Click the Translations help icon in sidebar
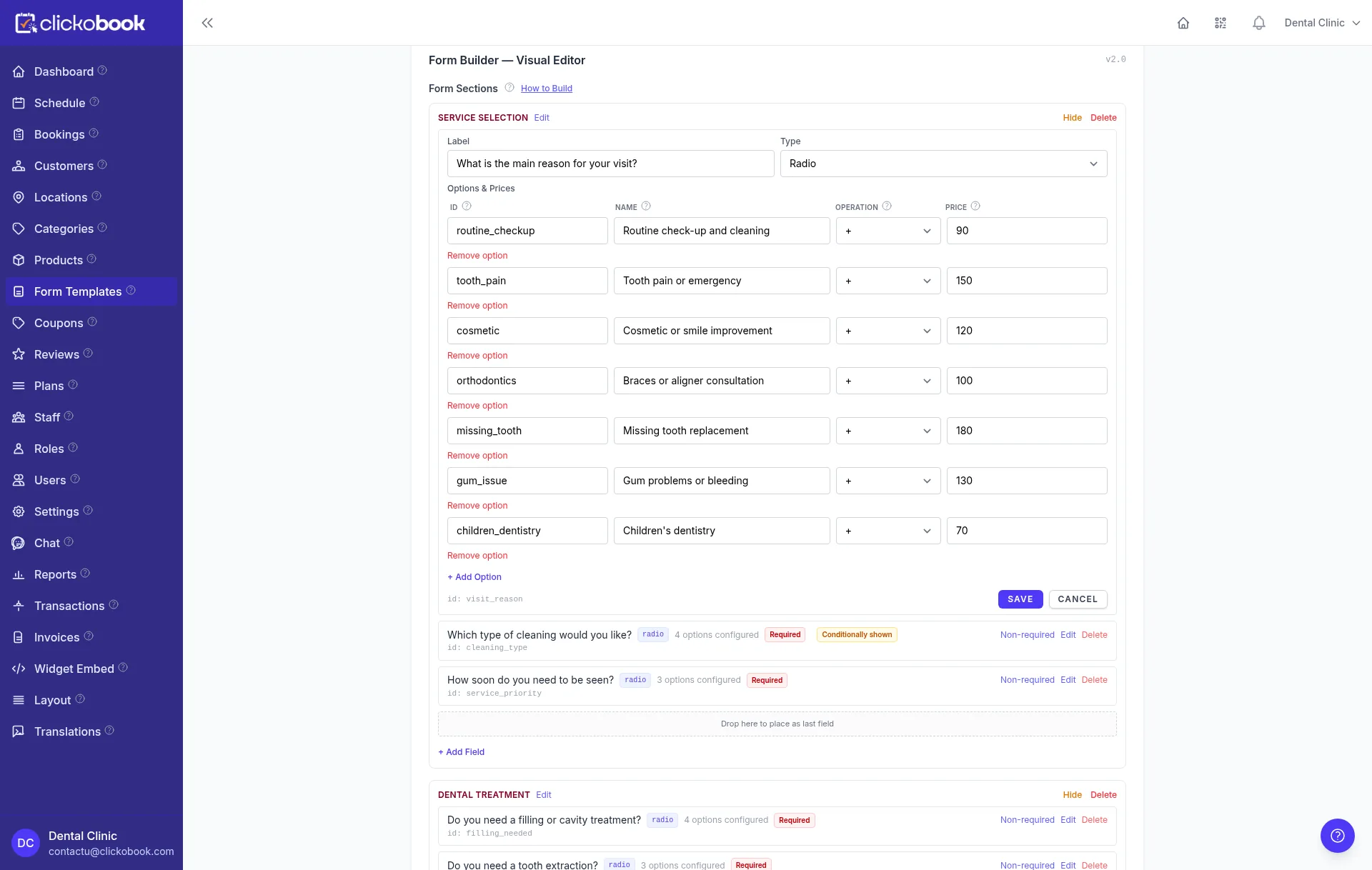 109,731
